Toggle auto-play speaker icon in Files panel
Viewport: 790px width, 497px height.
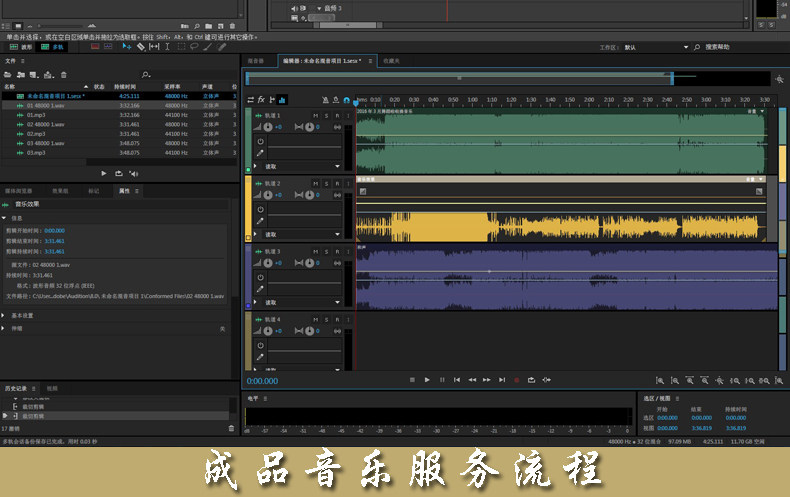point(134,173)
